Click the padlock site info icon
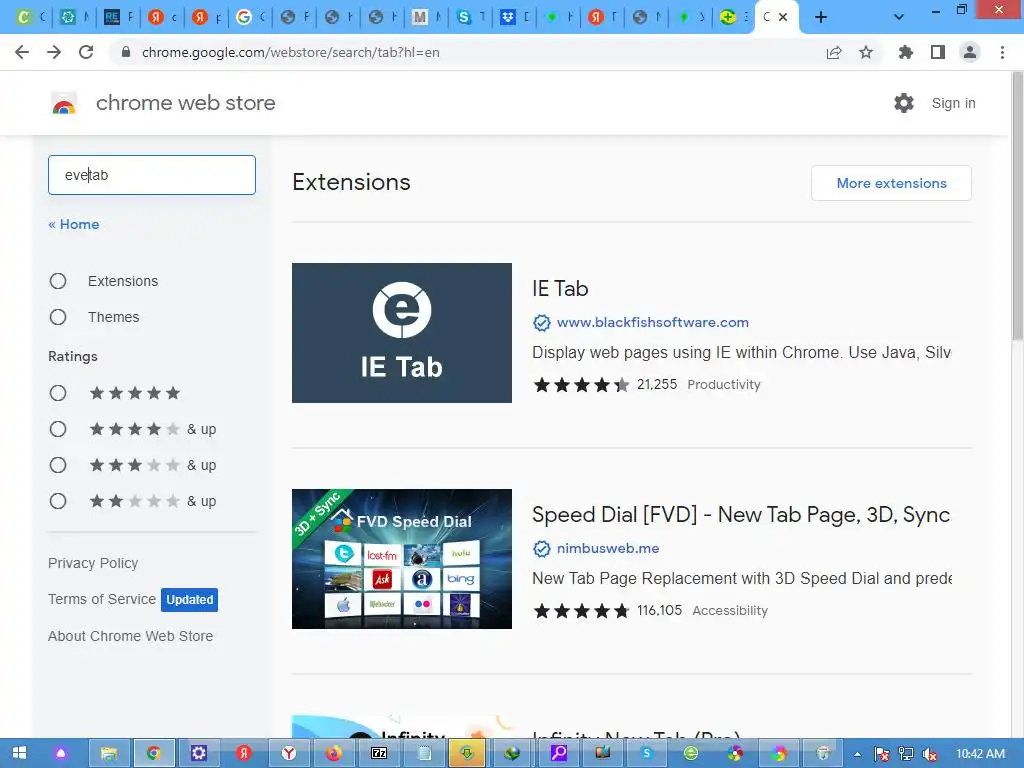This screenshot has width=1024, height=768. [126, 52]
